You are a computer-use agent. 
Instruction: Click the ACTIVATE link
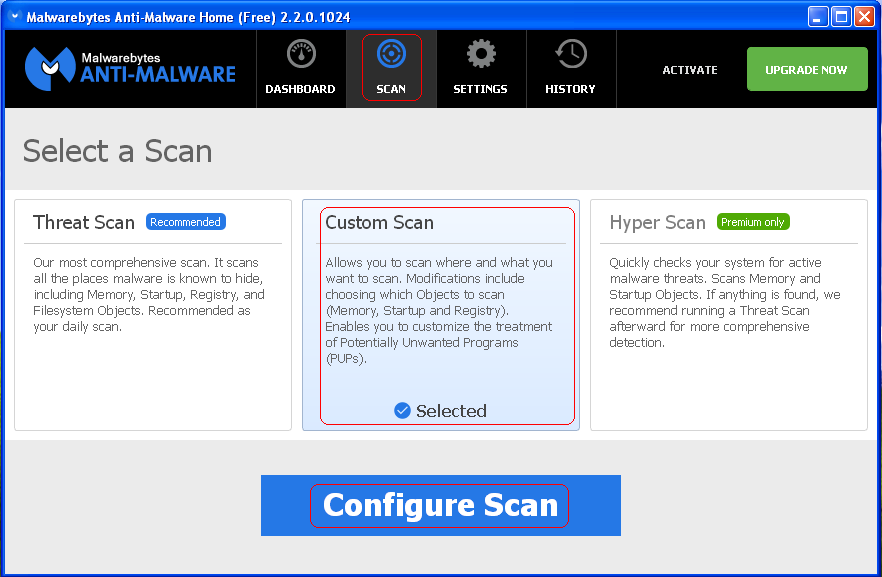click(690, 70)
